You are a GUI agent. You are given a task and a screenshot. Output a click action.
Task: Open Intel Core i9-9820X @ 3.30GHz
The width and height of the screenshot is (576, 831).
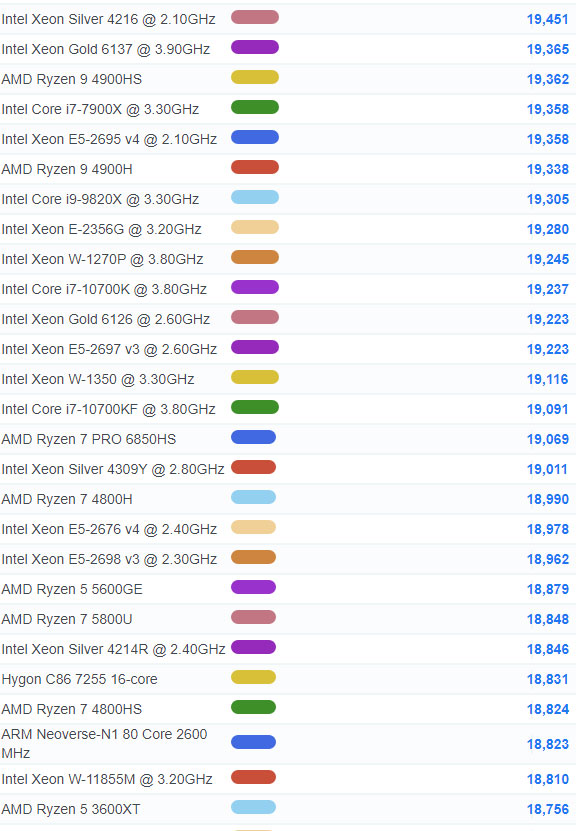tap(100, 199)
